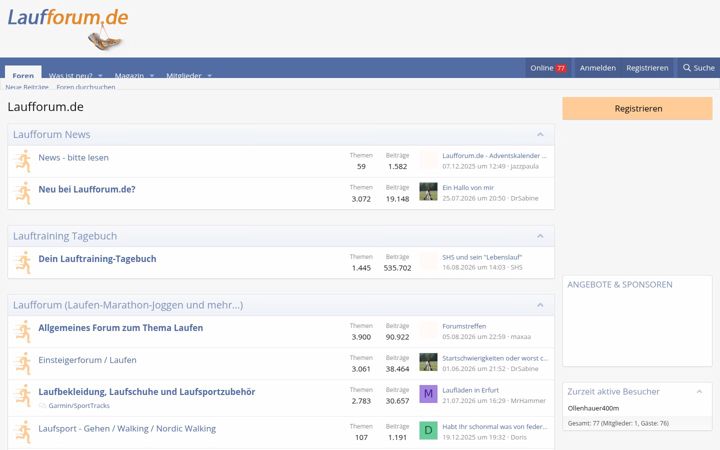Image resolution: width=720 pixels, height=450 pixels.
Task: Click runner icon beside Einsteigerforum / Laufen
Action: (23, 364)
